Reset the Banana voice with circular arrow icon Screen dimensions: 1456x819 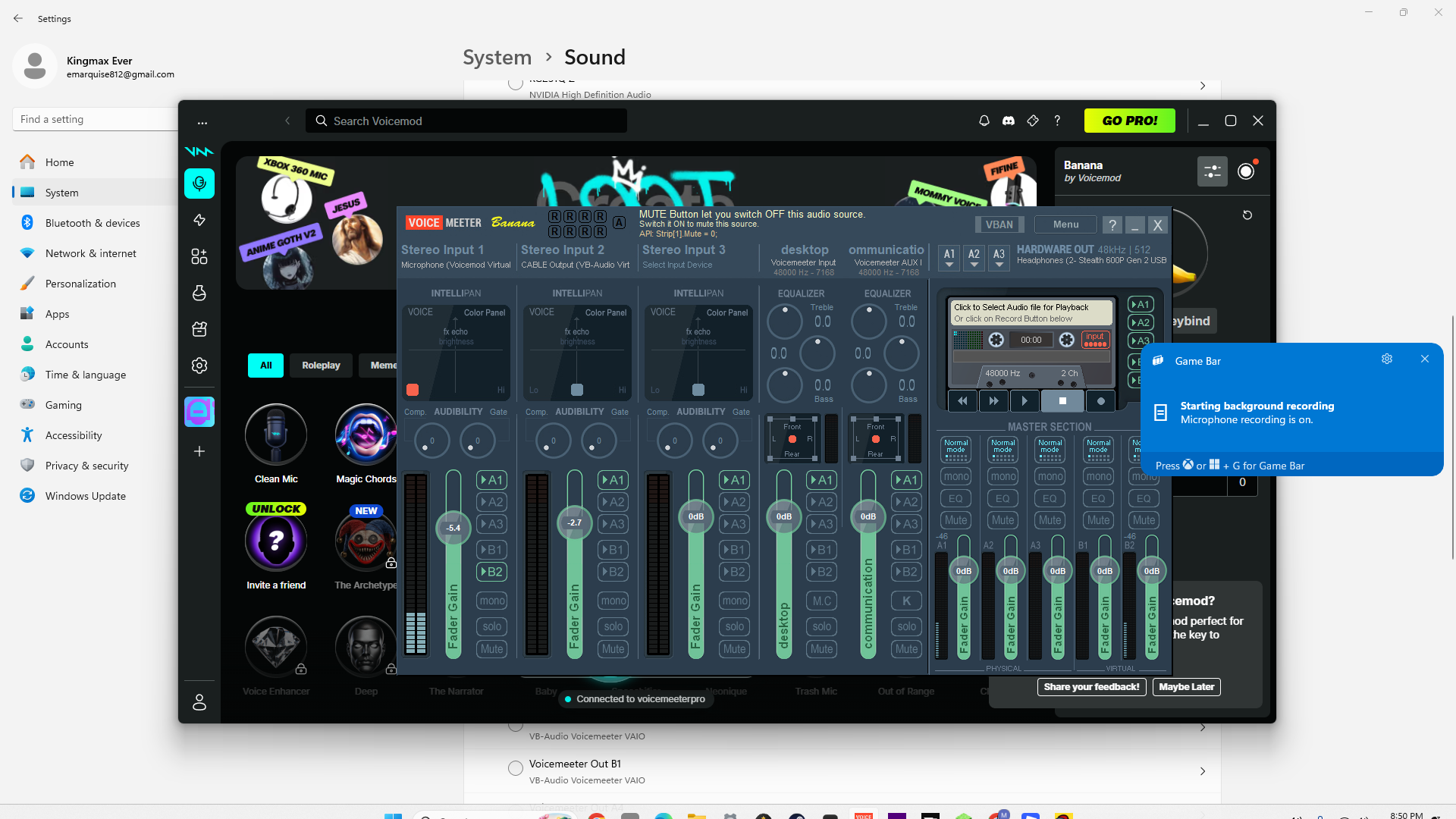pos(1247,215)
